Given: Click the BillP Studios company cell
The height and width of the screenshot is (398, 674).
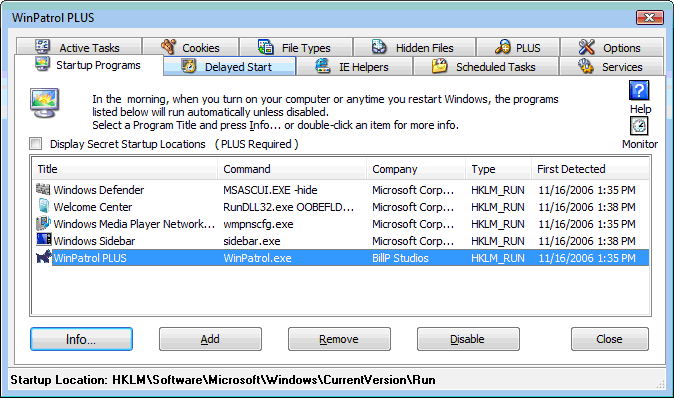Looking at the screenshot, I should pyautogui.click(x=400, y=258).
